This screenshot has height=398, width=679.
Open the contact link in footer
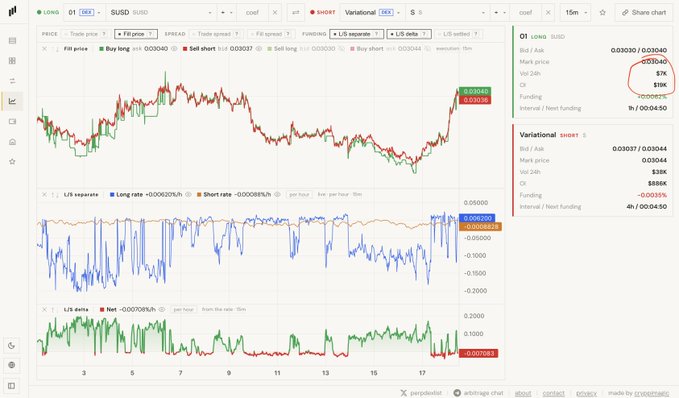click(x=554, y=393)
